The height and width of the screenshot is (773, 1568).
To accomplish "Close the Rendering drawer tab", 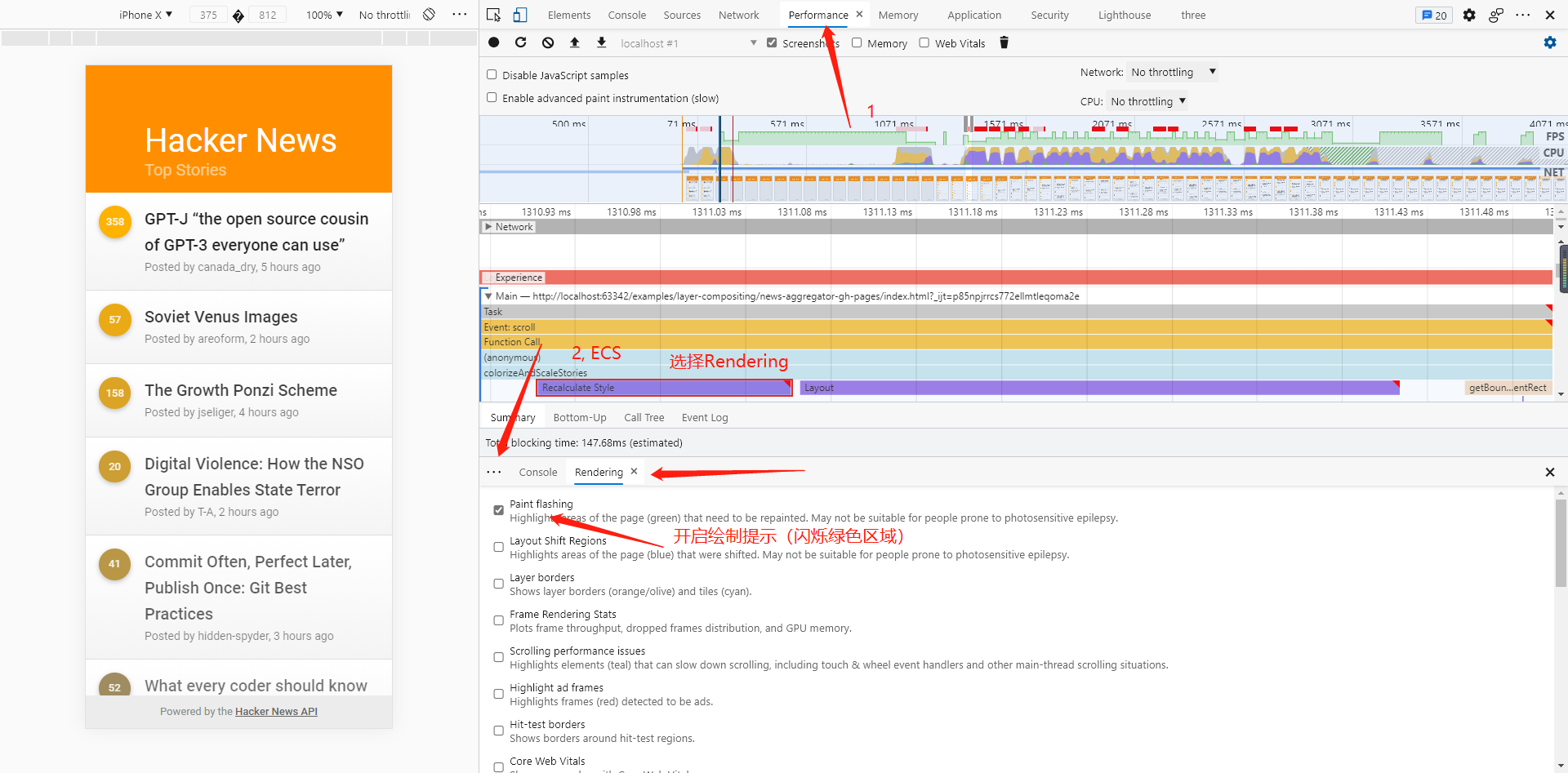I will [x=634, y=472].
